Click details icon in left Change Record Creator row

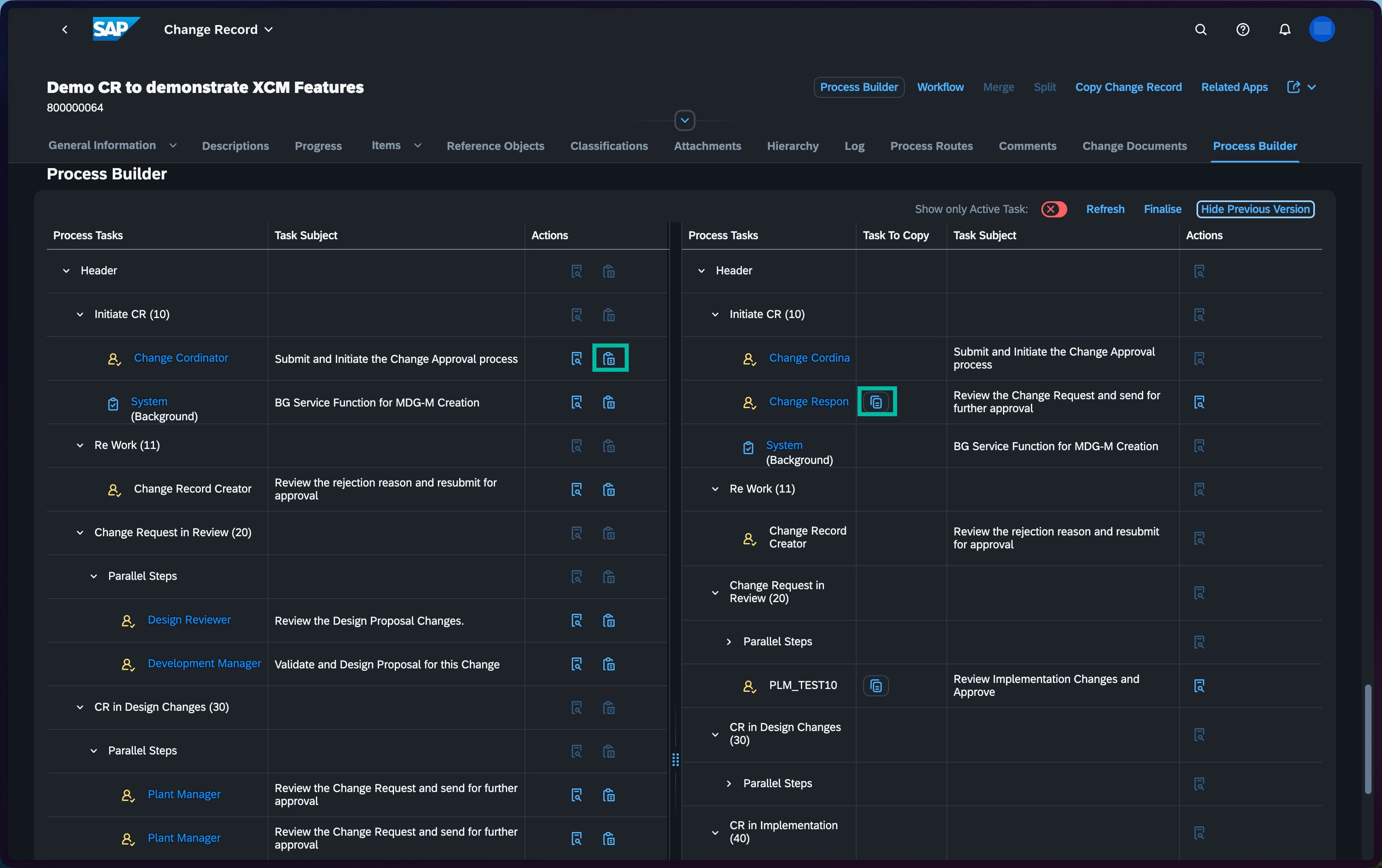[577, 489]
